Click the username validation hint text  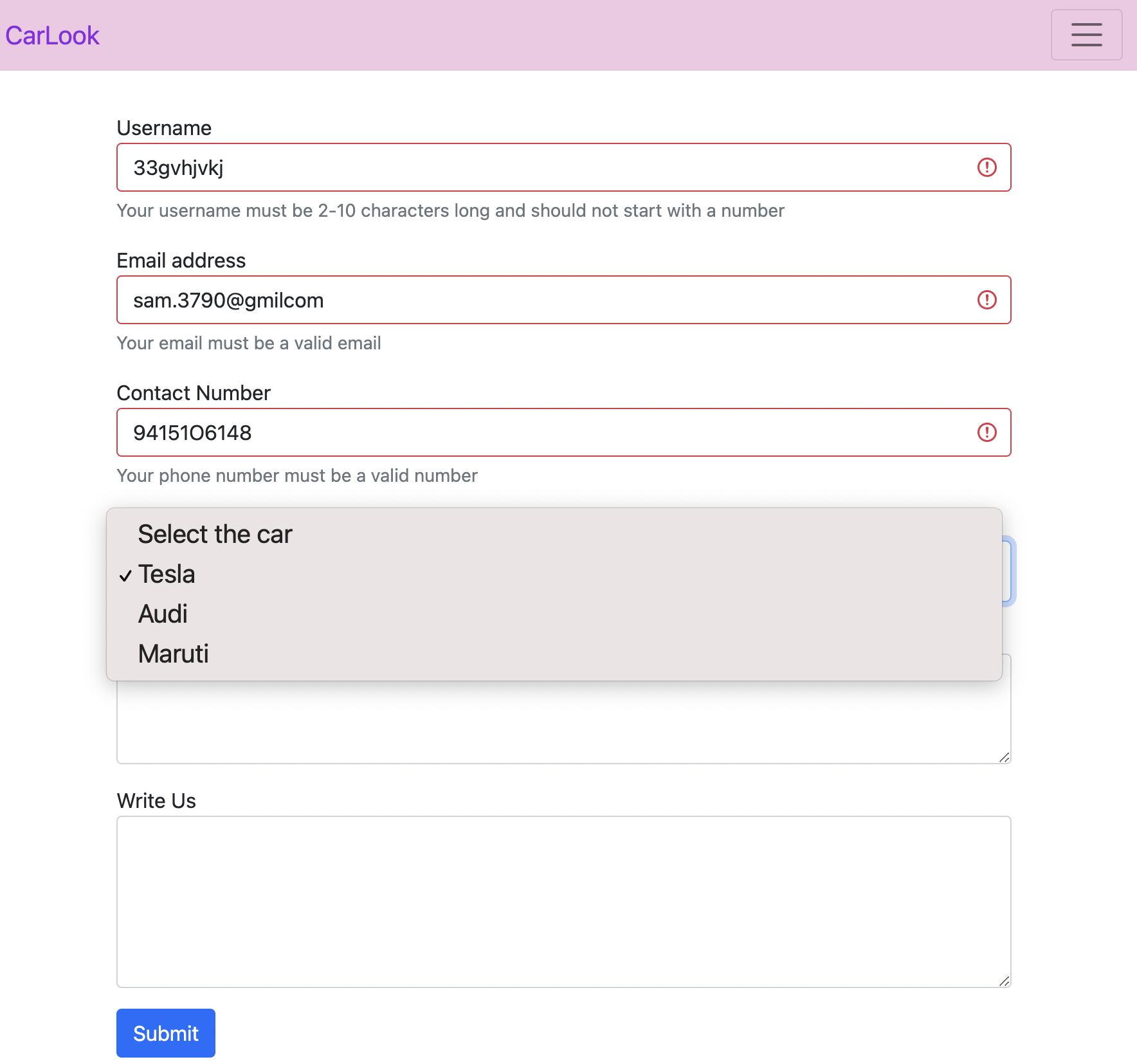pos(450,210)
